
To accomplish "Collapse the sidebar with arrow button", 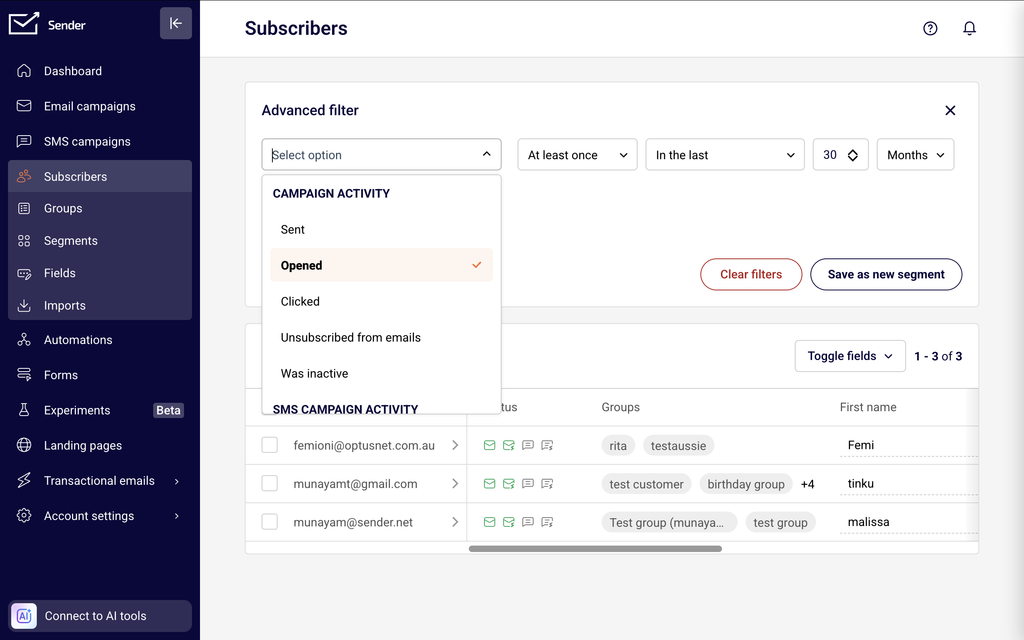I will [x=176, y=24].
